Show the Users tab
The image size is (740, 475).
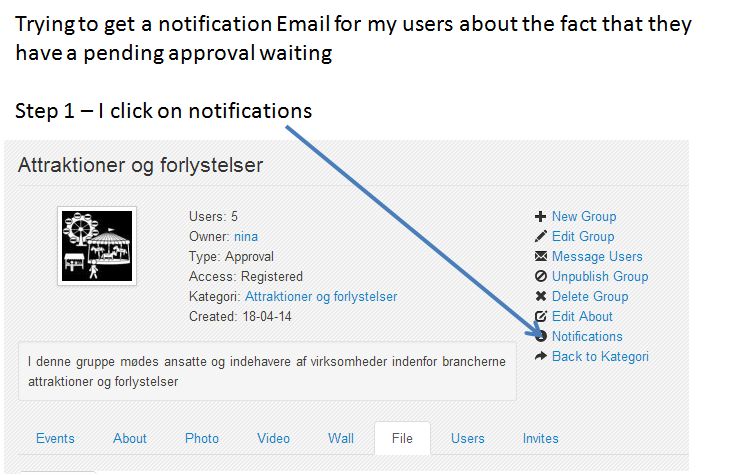(x=468, y=438)
